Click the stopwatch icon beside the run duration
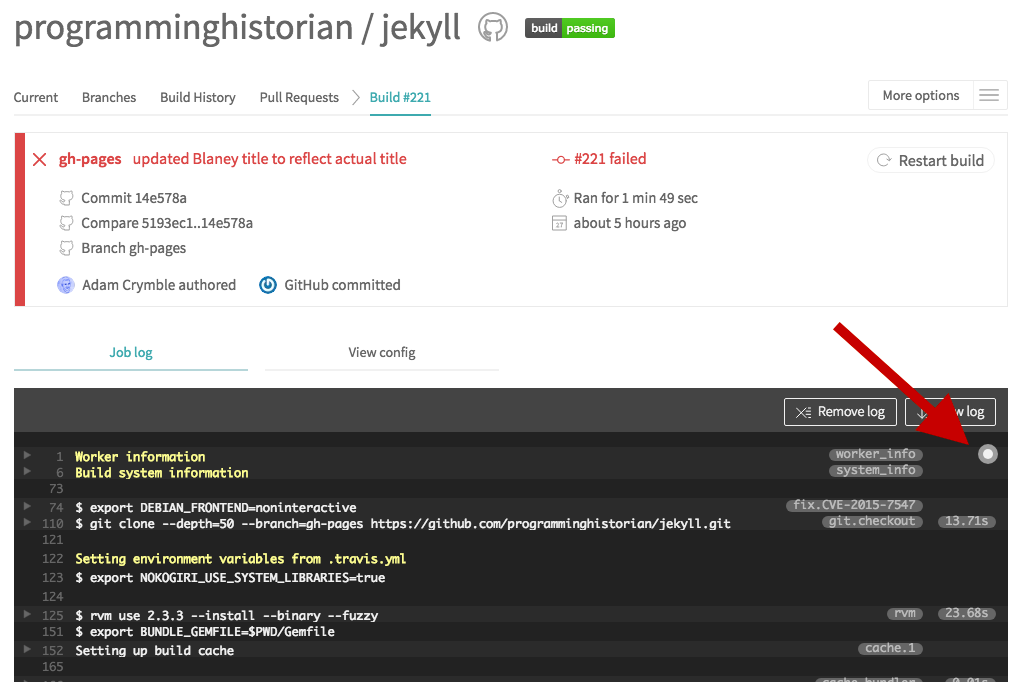This screenshot has width=1027, height=682. 561,198
